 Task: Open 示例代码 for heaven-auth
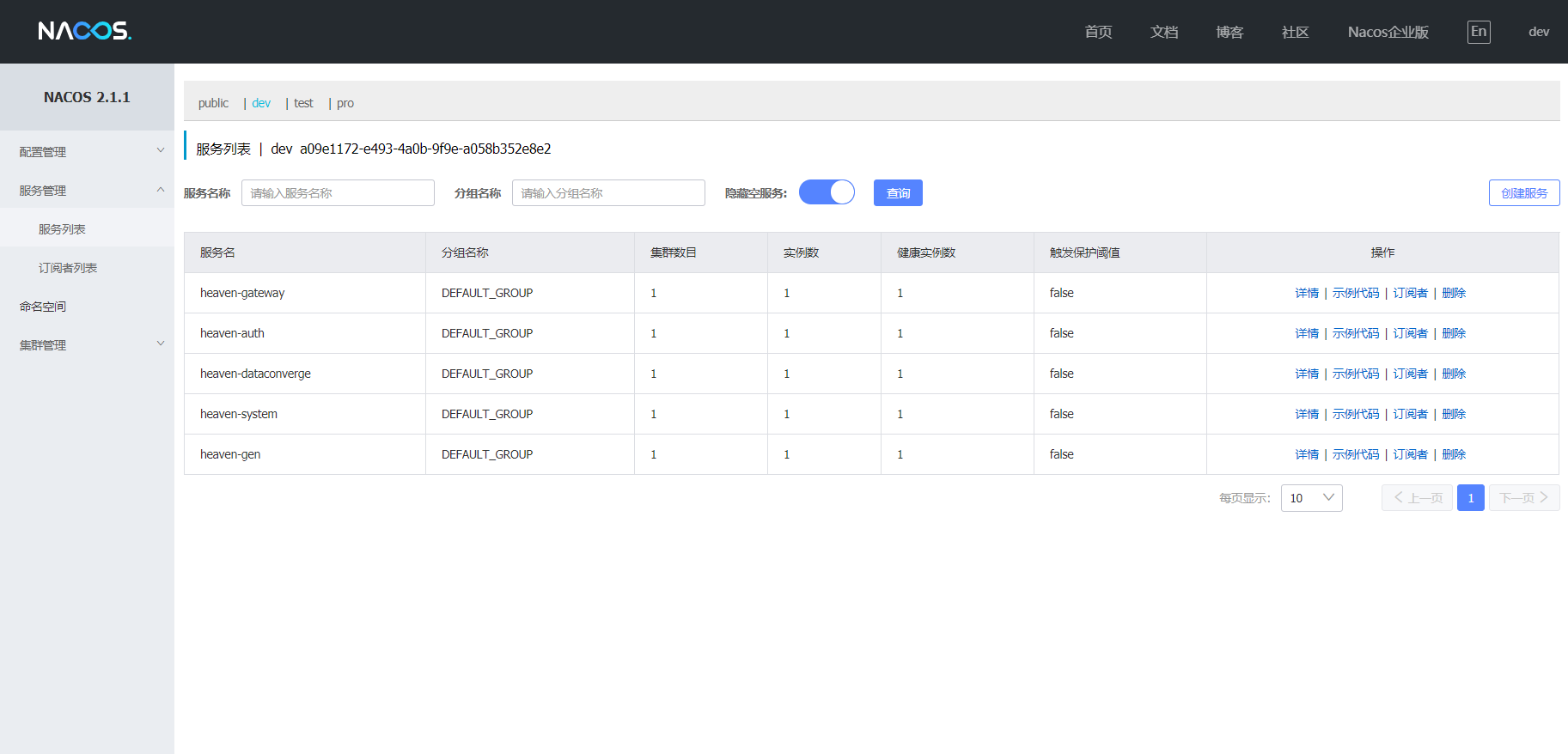coord(1356,333)
